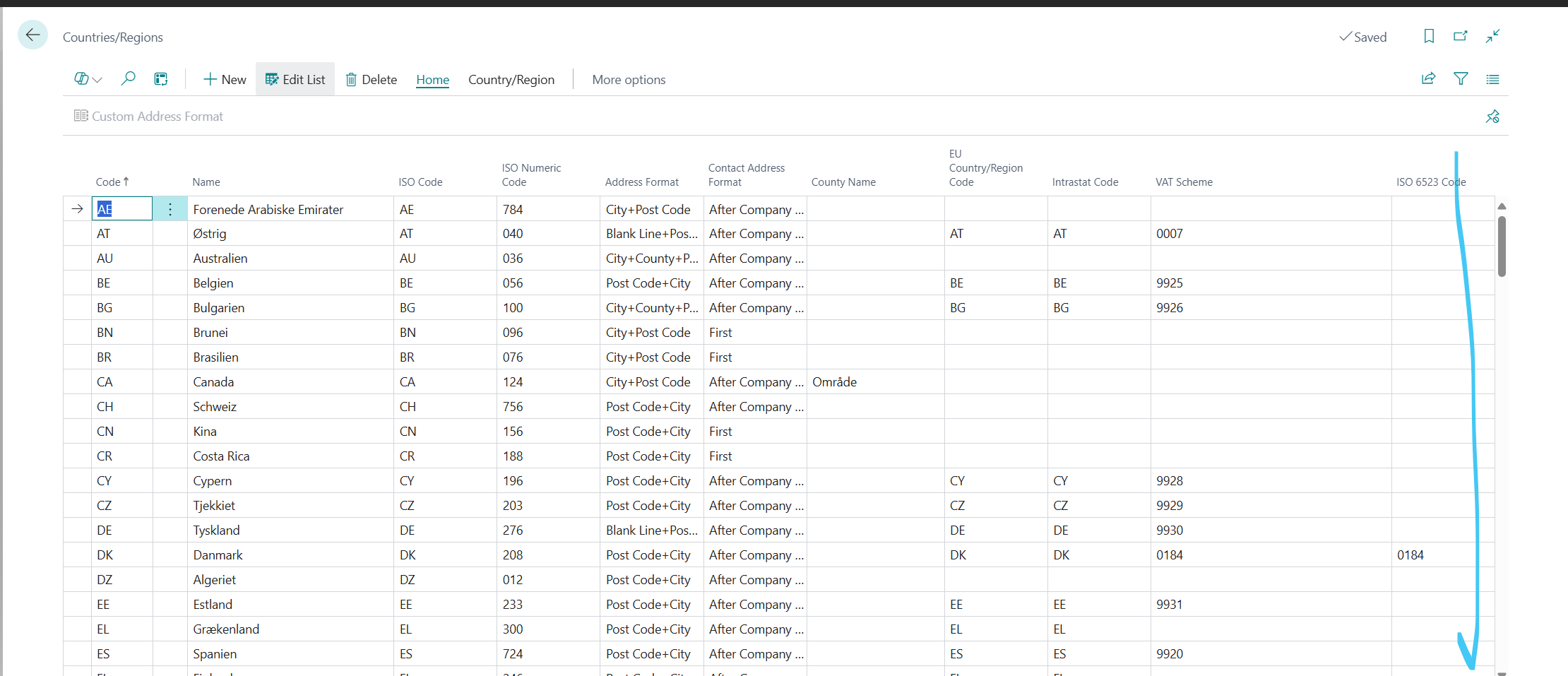
Task: Click the New button
Action: [225, 79]
